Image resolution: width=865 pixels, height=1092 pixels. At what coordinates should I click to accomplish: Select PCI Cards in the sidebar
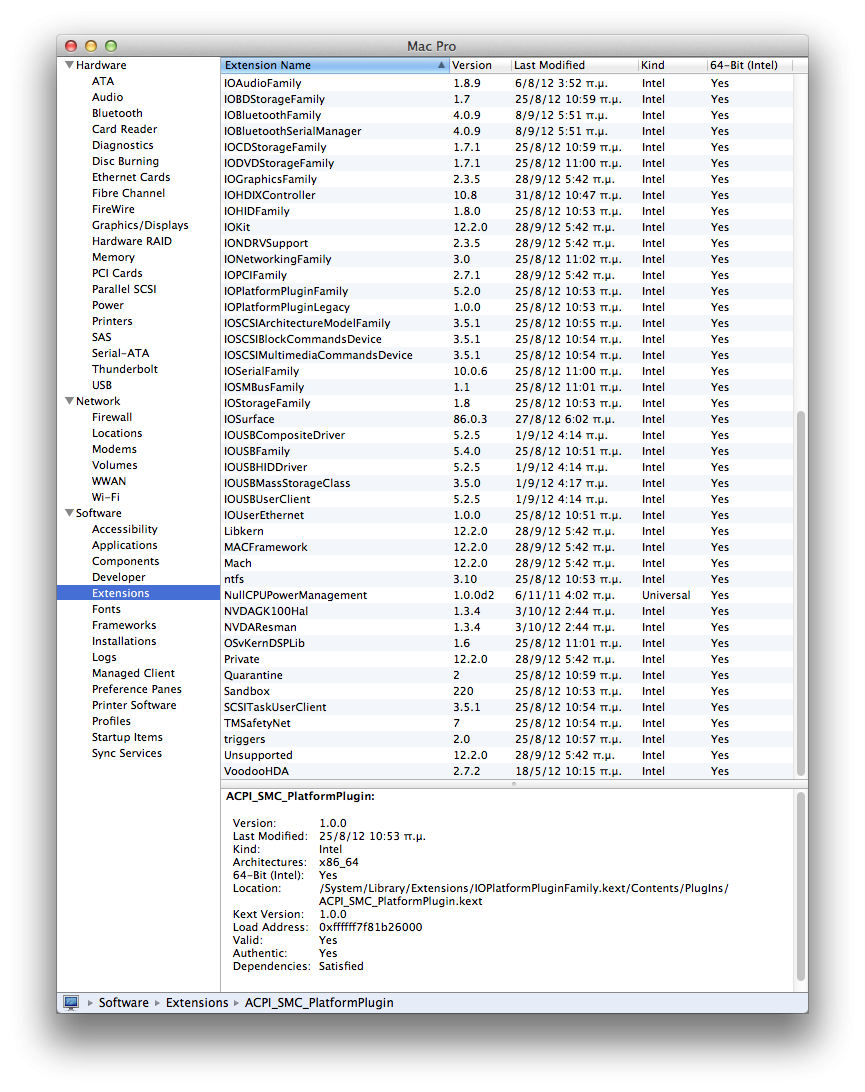(x=117, y=273)
